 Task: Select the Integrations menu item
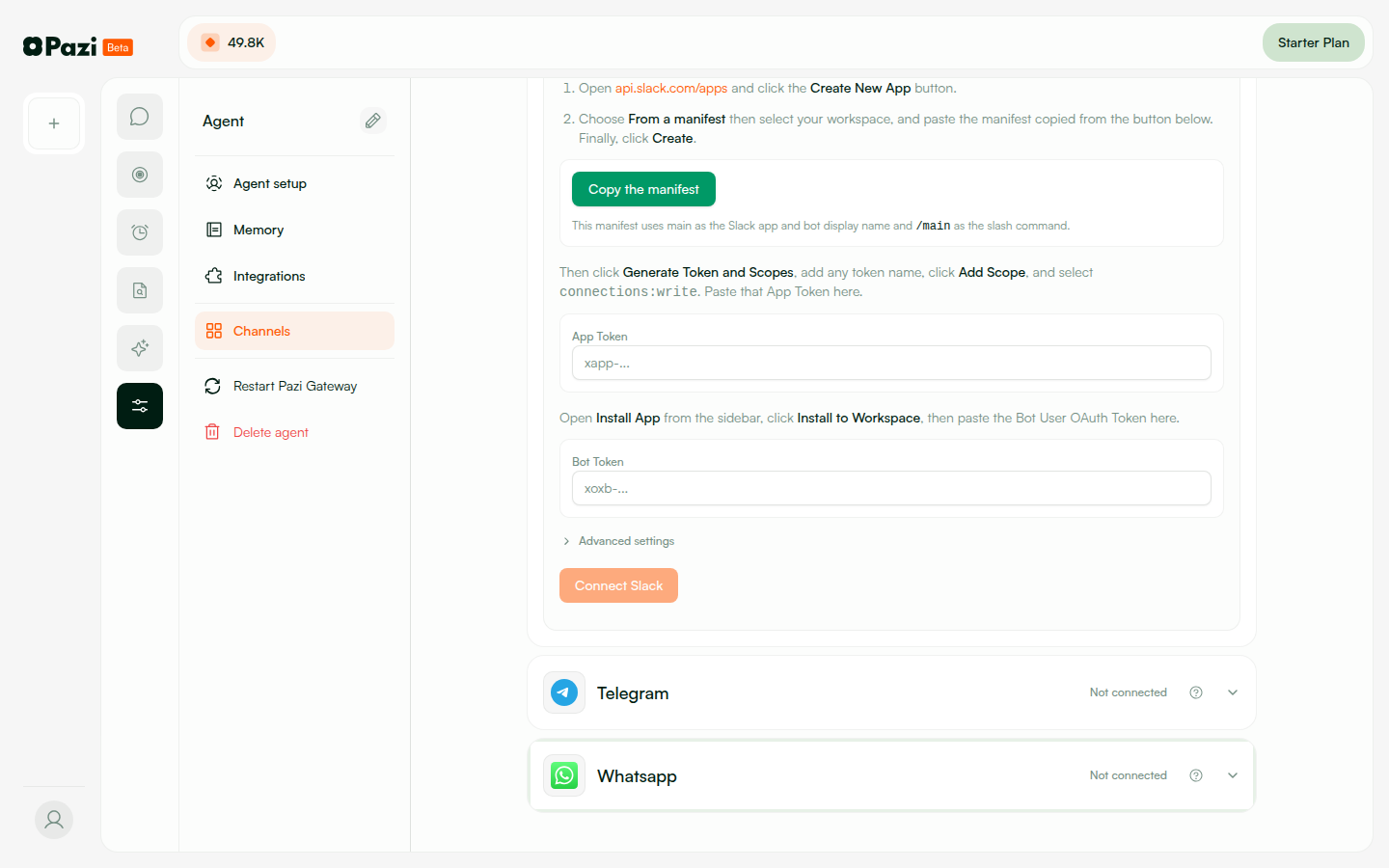(267, 276)
